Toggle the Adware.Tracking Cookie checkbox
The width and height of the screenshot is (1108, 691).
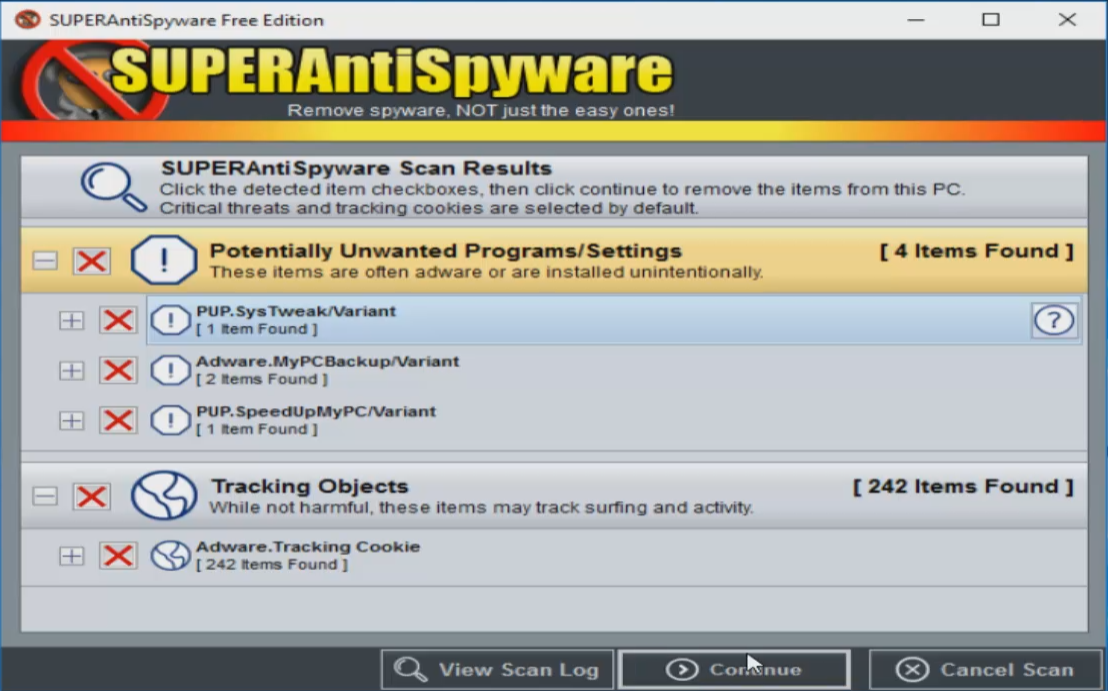(117, 555)
